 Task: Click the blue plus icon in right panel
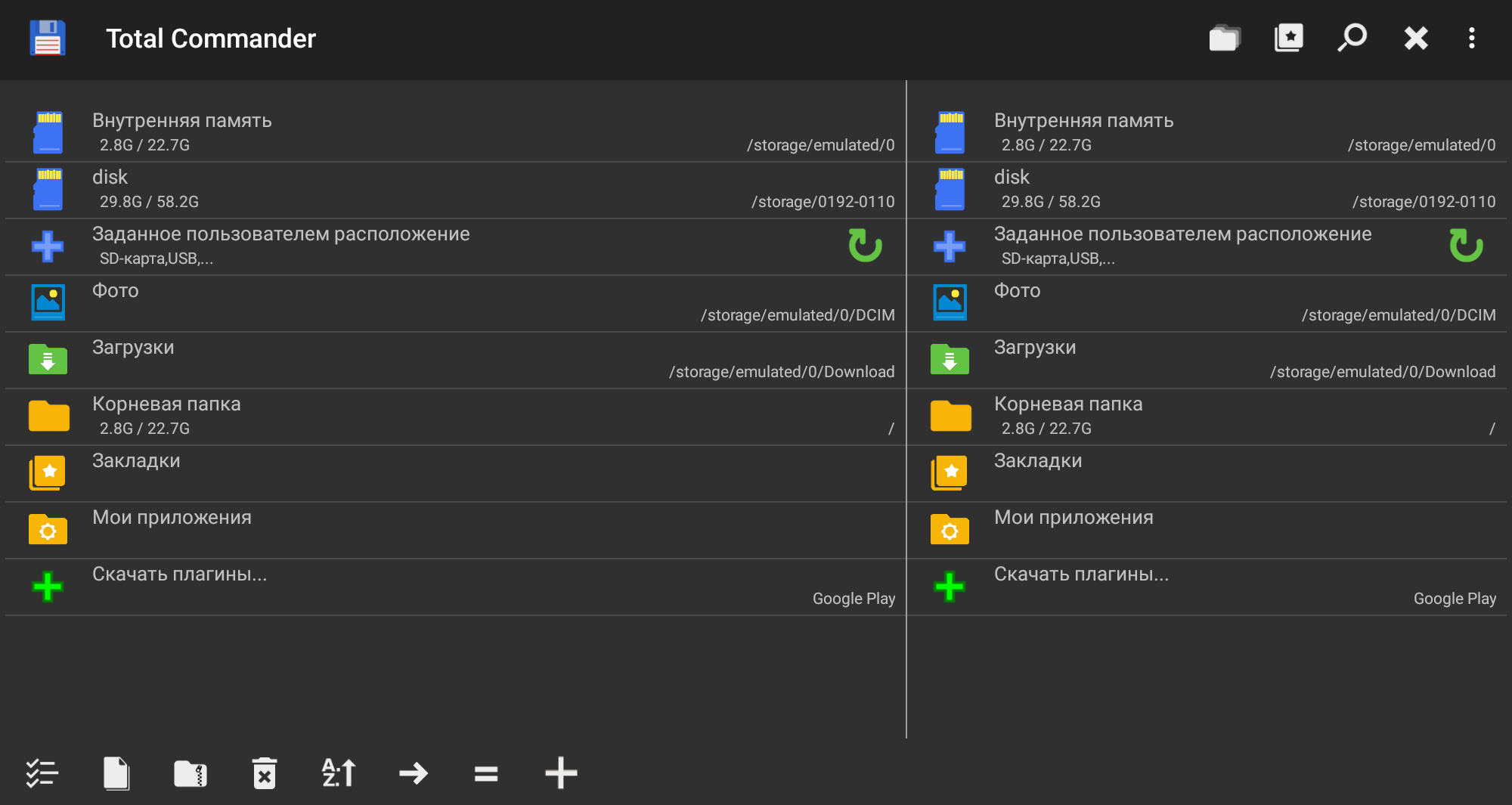point(950,246)
